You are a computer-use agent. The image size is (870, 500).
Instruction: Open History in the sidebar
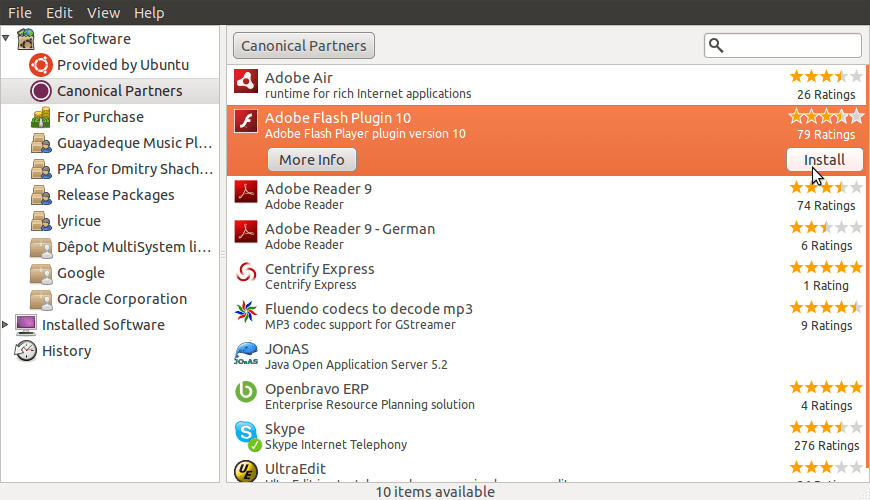click(66, 351)
